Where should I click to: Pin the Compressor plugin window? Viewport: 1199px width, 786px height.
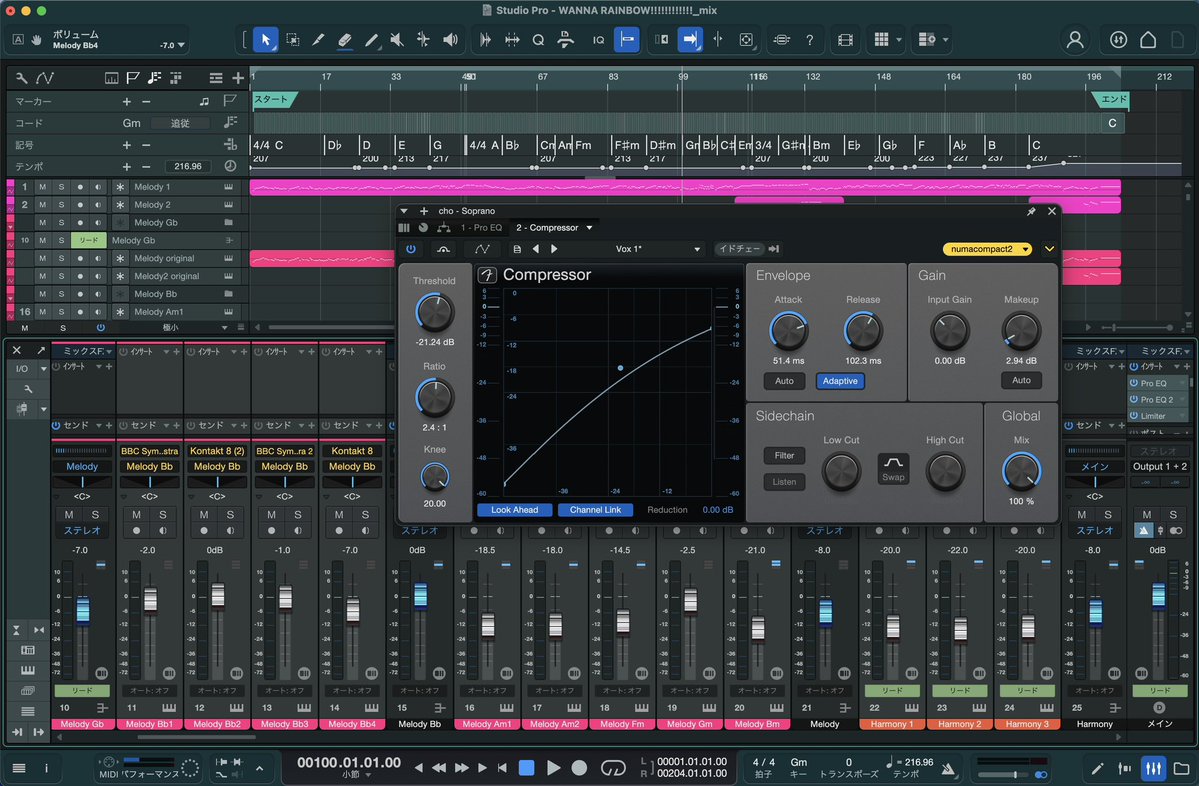click(x=1031, y=211)
